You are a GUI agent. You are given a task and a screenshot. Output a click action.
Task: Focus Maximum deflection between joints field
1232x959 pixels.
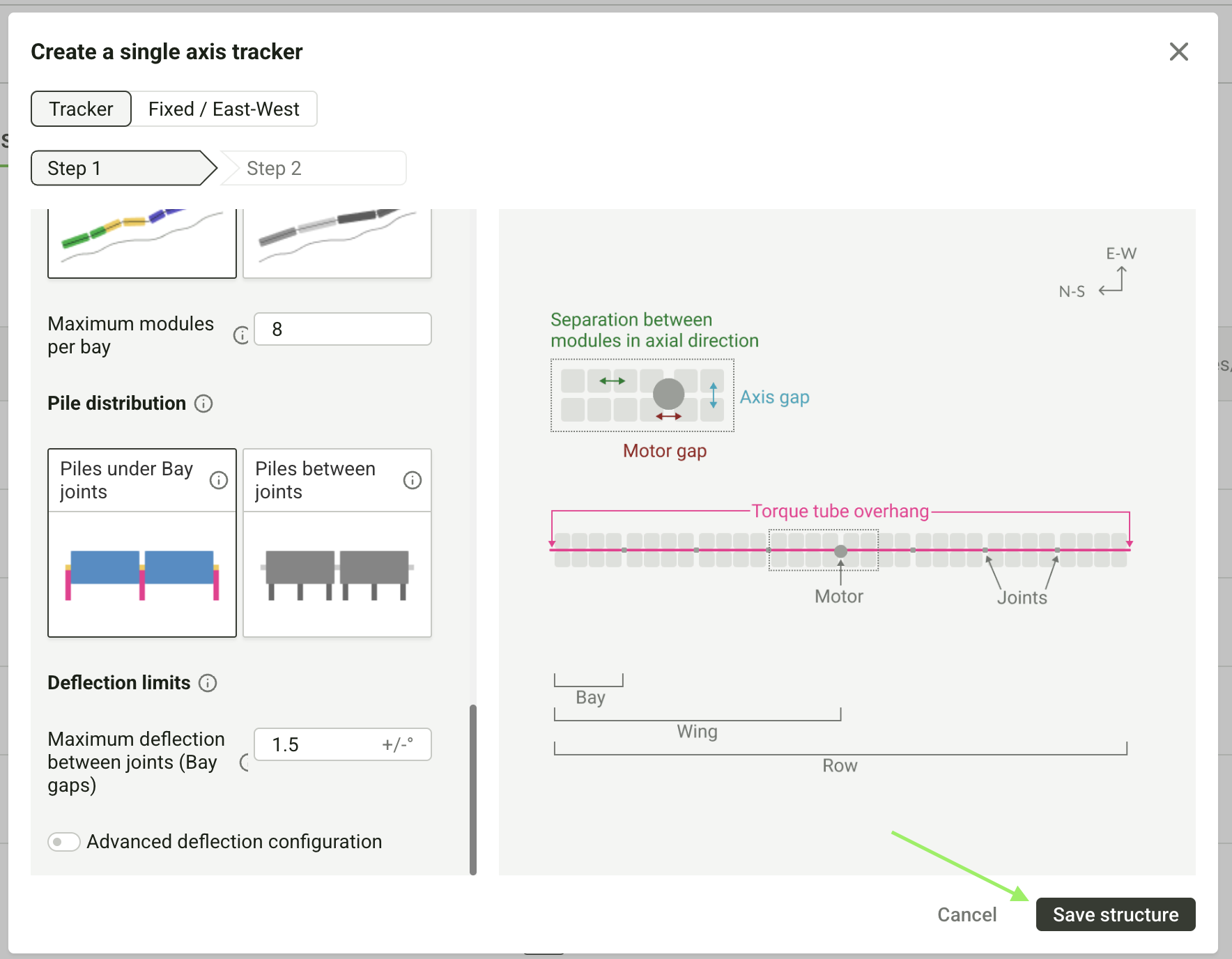tap(343, 744)
